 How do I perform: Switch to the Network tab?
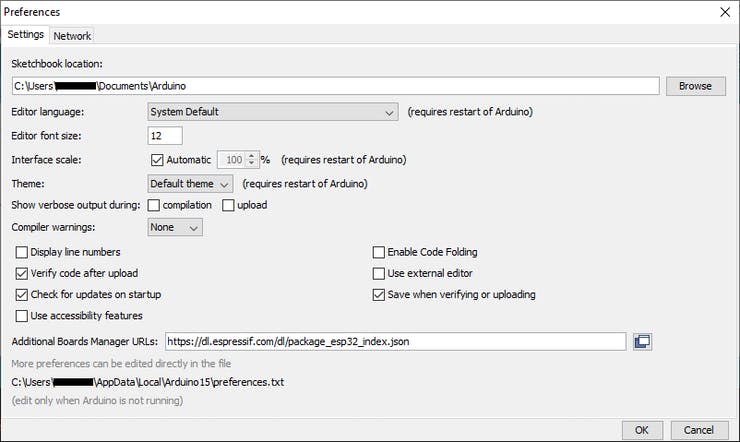(72, 36)
